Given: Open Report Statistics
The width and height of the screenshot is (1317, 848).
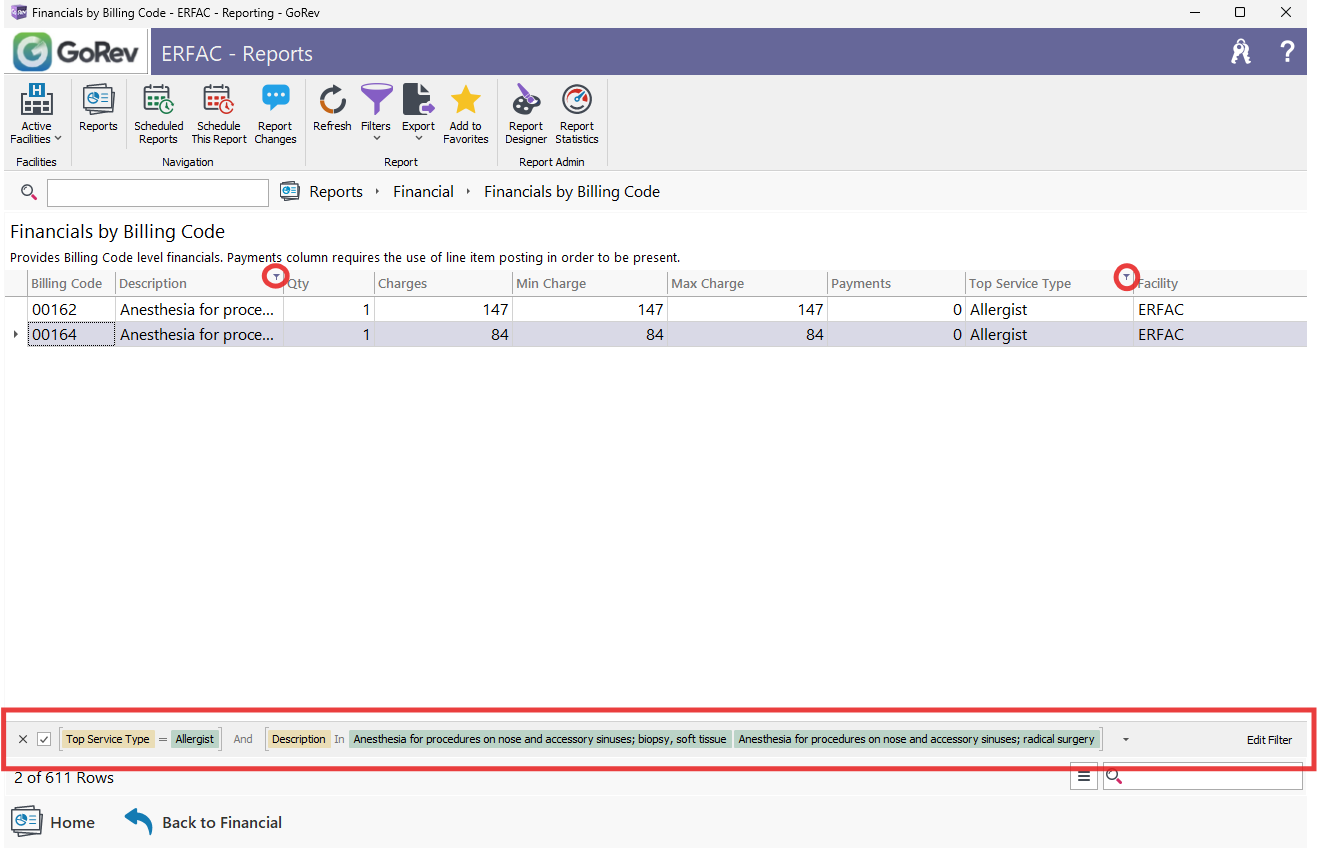Looking at the screenshot, I should [577, 115].
